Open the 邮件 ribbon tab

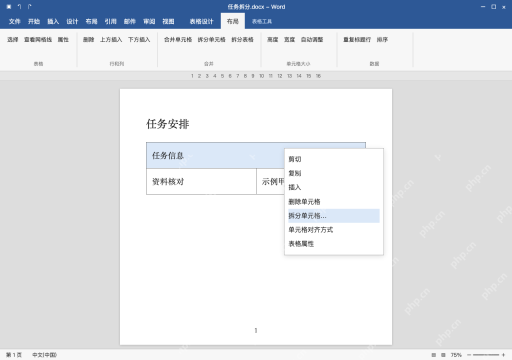(x=130, y=21)
